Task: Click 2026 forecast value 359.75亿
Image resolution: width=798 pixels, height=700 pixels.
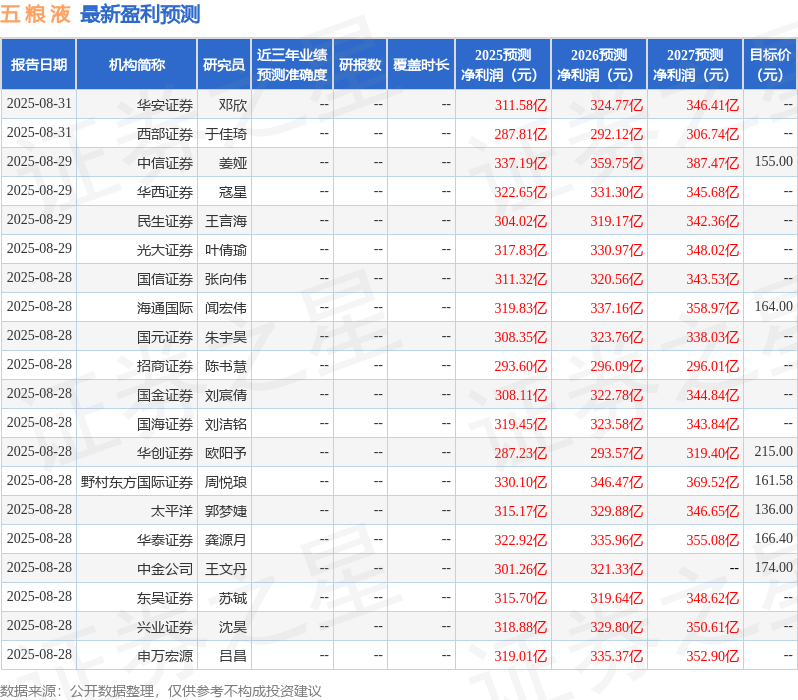Action: [617, 163]
